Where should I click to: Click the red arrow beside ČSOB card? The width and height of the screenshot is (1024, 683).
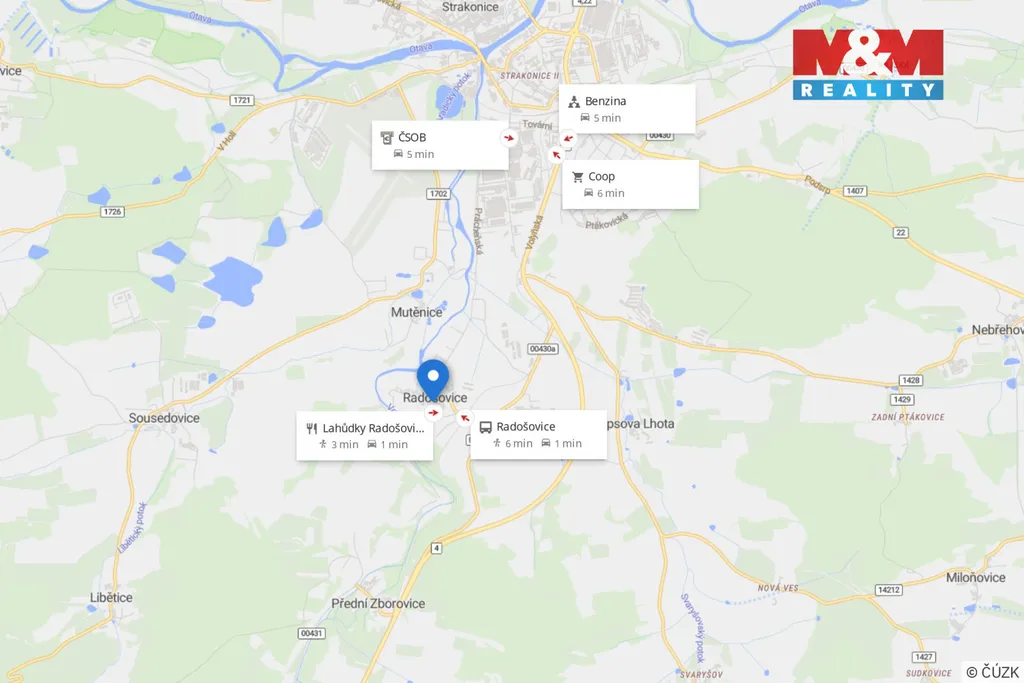pyautogui.click(x=509, y=138)
